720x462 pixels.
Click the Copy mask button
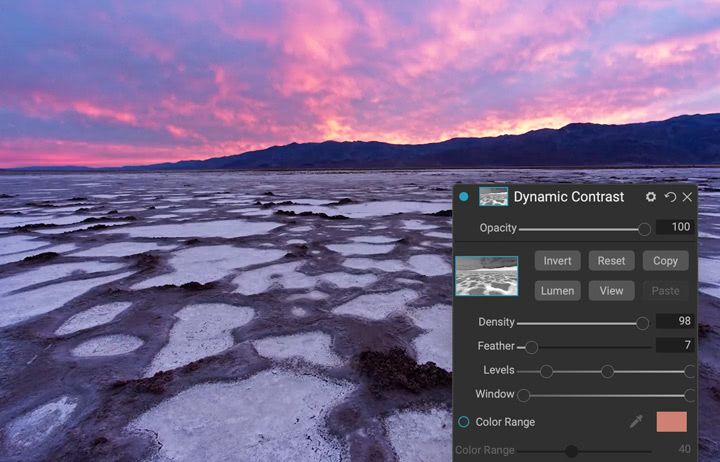point(665,261)
